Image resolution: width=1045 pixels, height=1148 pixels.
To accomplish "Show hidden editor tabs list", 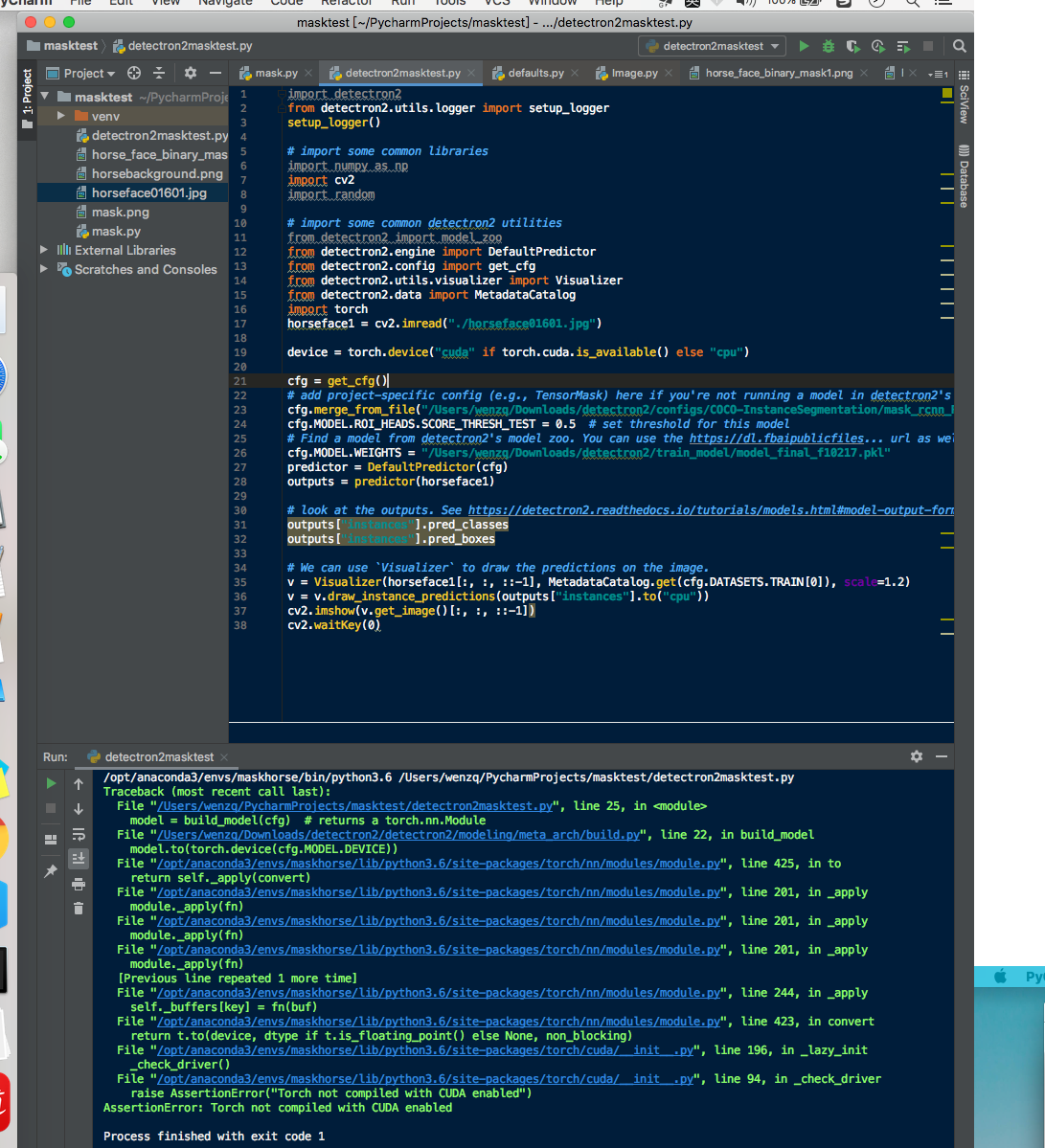I will pos(938,74).
